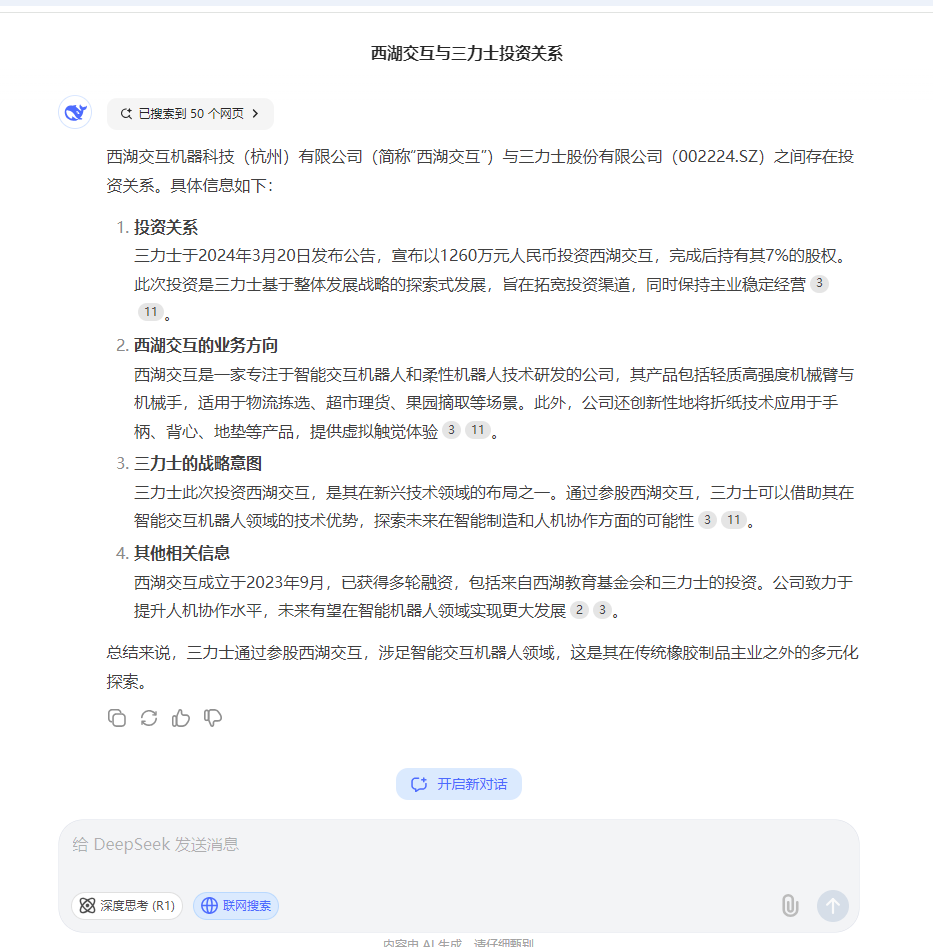The height and width of the screenshot is (947, 933).
Task: Click the heading 投资关系
Action: 165,228
